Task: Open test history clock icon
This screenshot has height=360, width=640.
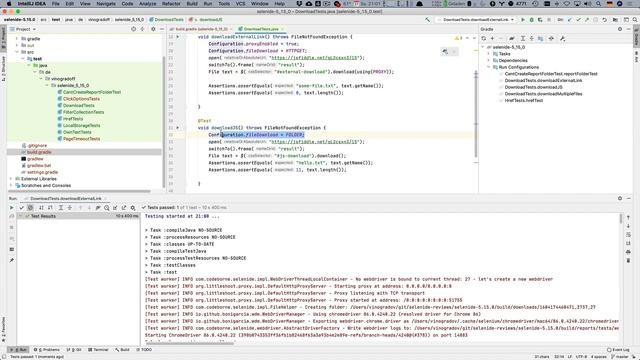Action: pos(107,208)
